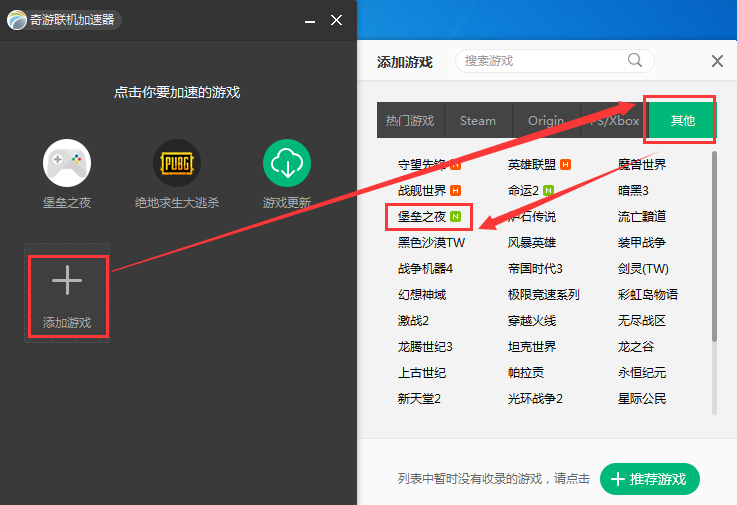Viewport: 737px width, 505px height.
Task: Click the plus 添加游戏 tile
Action: 67,293
